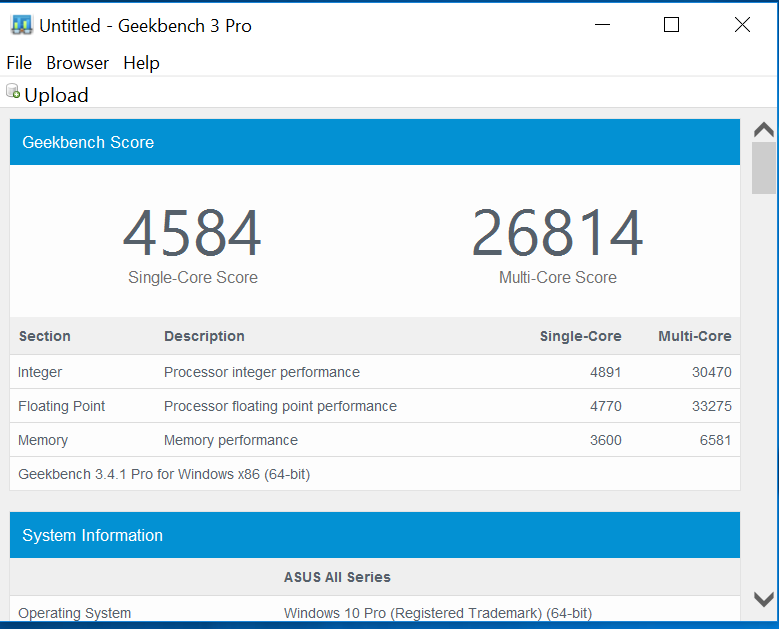Click the Operating System row label

(x=74, y=613)
